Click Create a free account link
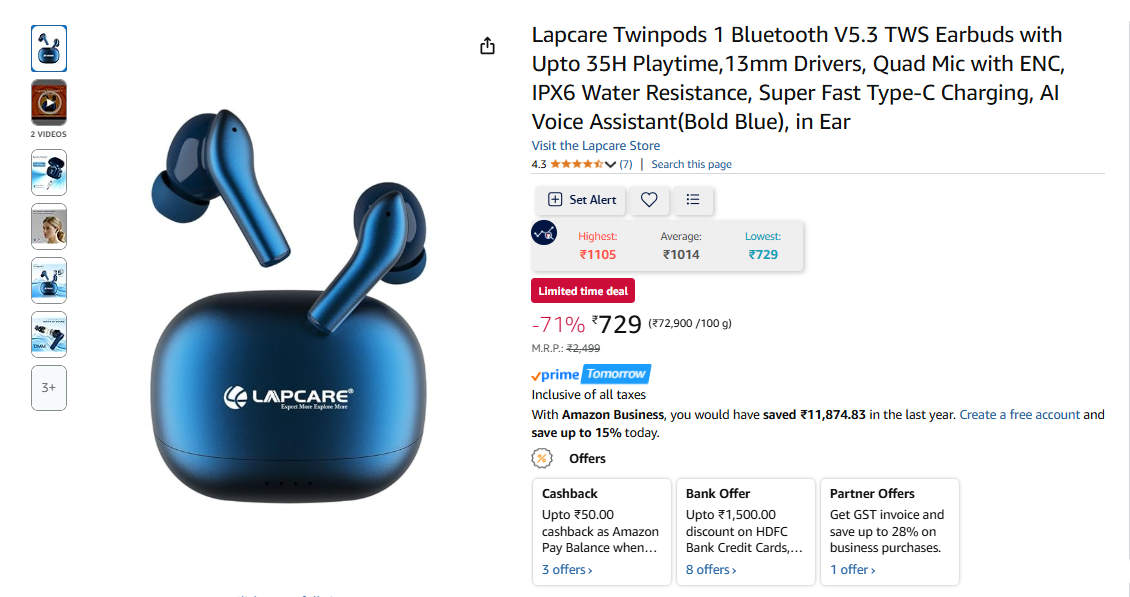The image size is (1130, 597). (1020, 415)
